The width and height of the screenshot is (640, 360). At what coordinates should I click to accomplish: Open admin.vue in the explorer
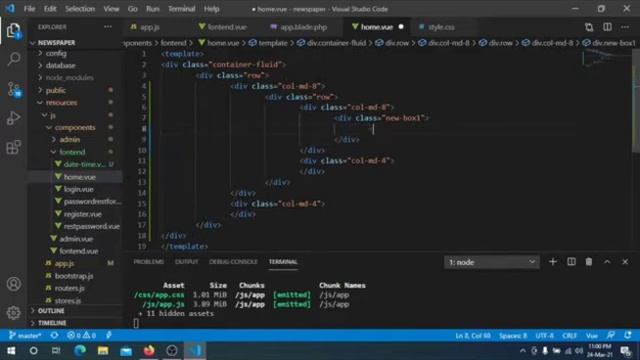[76, 239]
